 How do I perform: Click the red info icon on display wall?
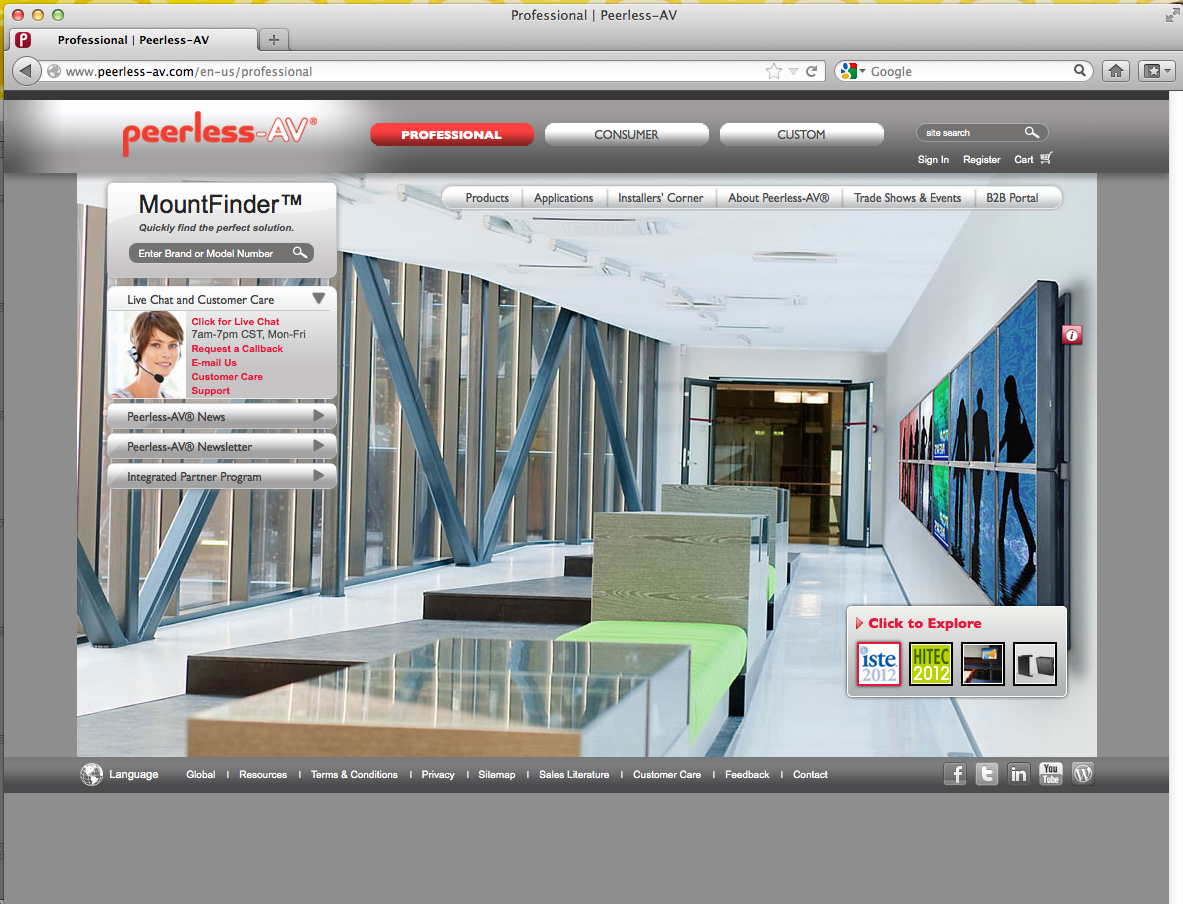pos(1072,335)
